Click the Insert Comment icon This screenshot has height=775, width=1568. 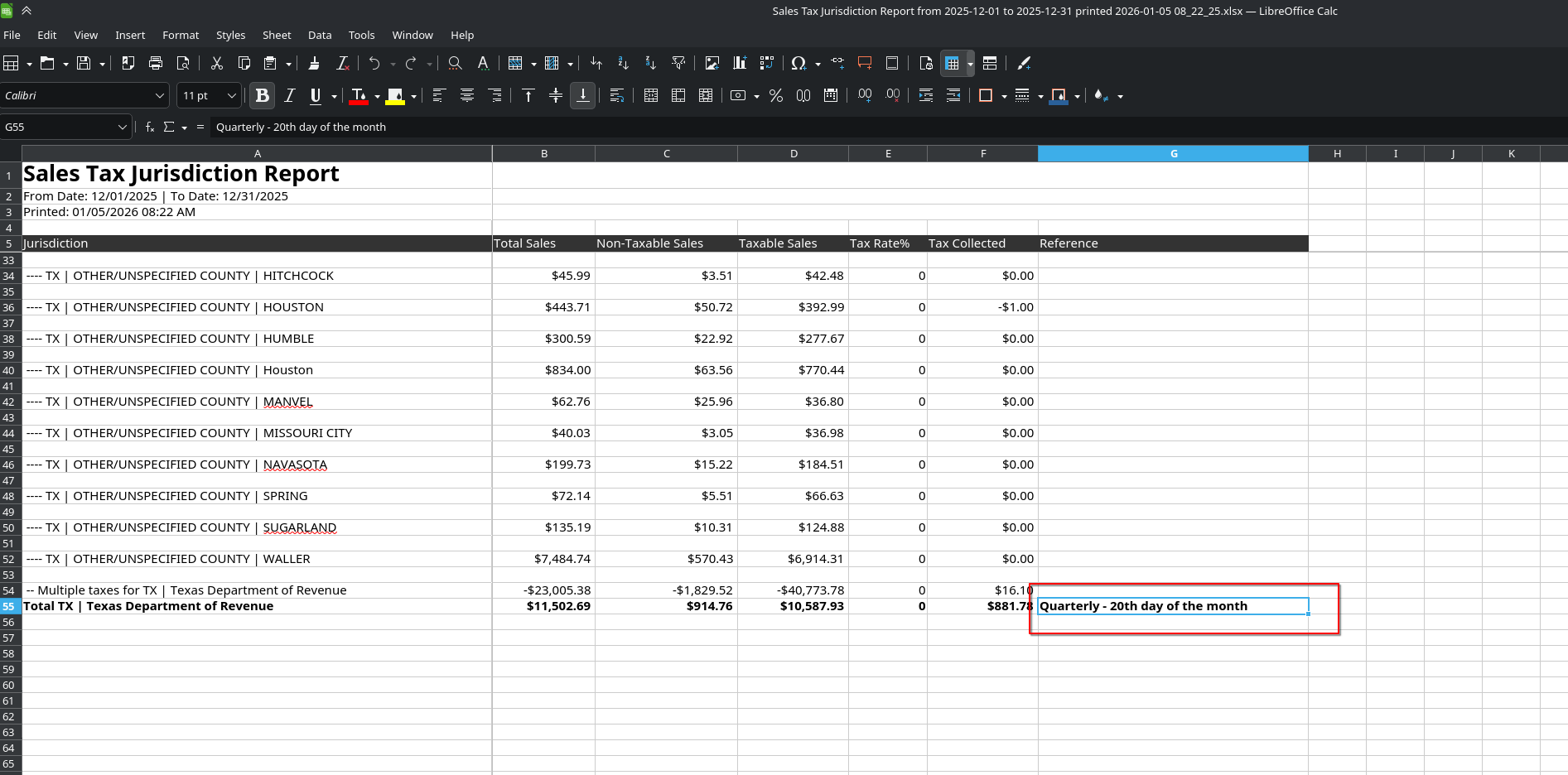pos(865,63)
